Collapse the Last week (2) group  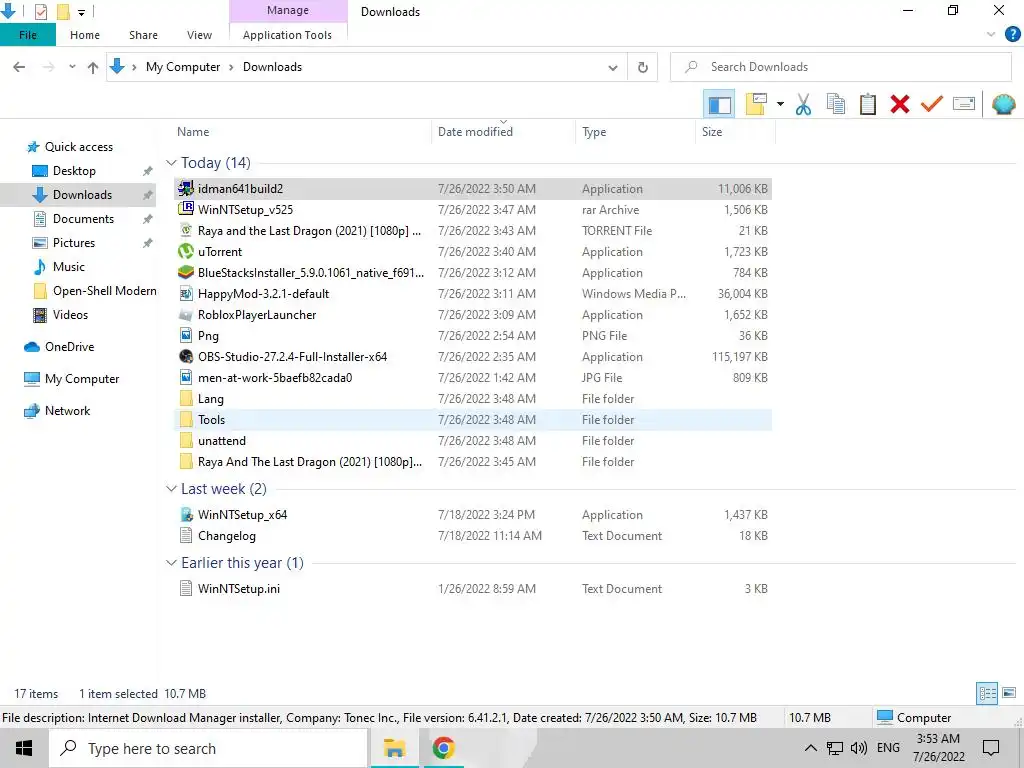tap(171, 488)
